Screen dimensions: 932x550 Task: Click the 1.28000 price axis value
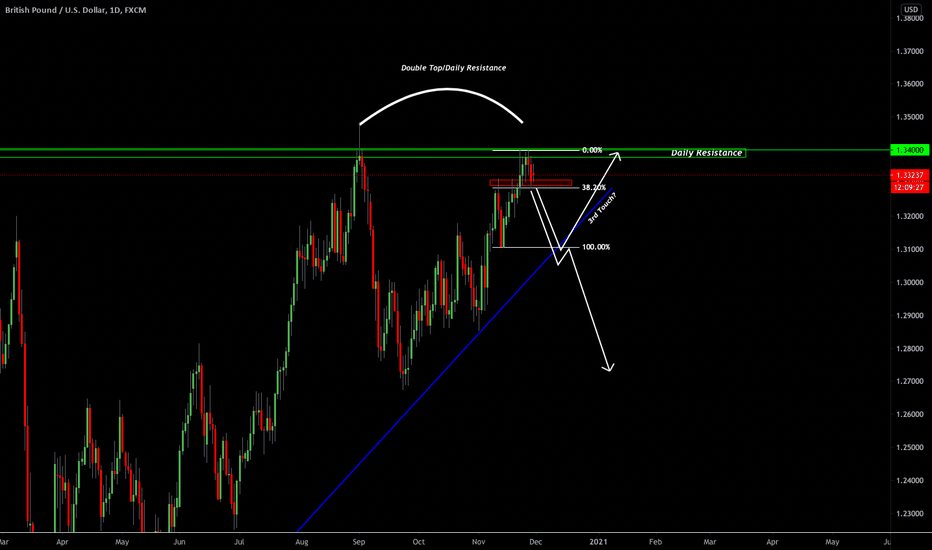[909, 348]
